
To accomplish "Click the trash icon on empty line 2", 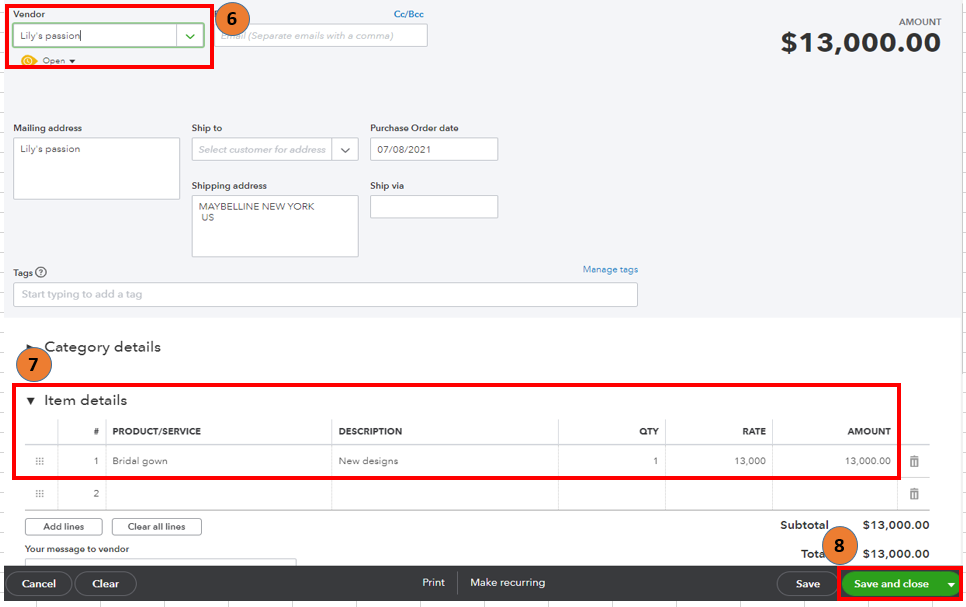I will [914, 492].
